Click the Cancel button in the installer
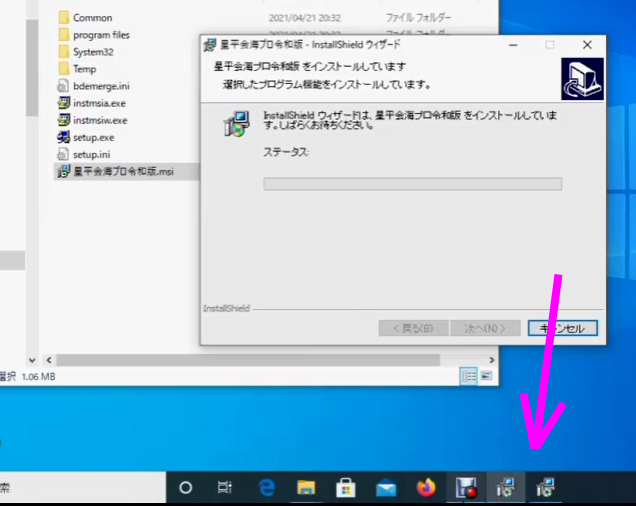 click(563, 328)
